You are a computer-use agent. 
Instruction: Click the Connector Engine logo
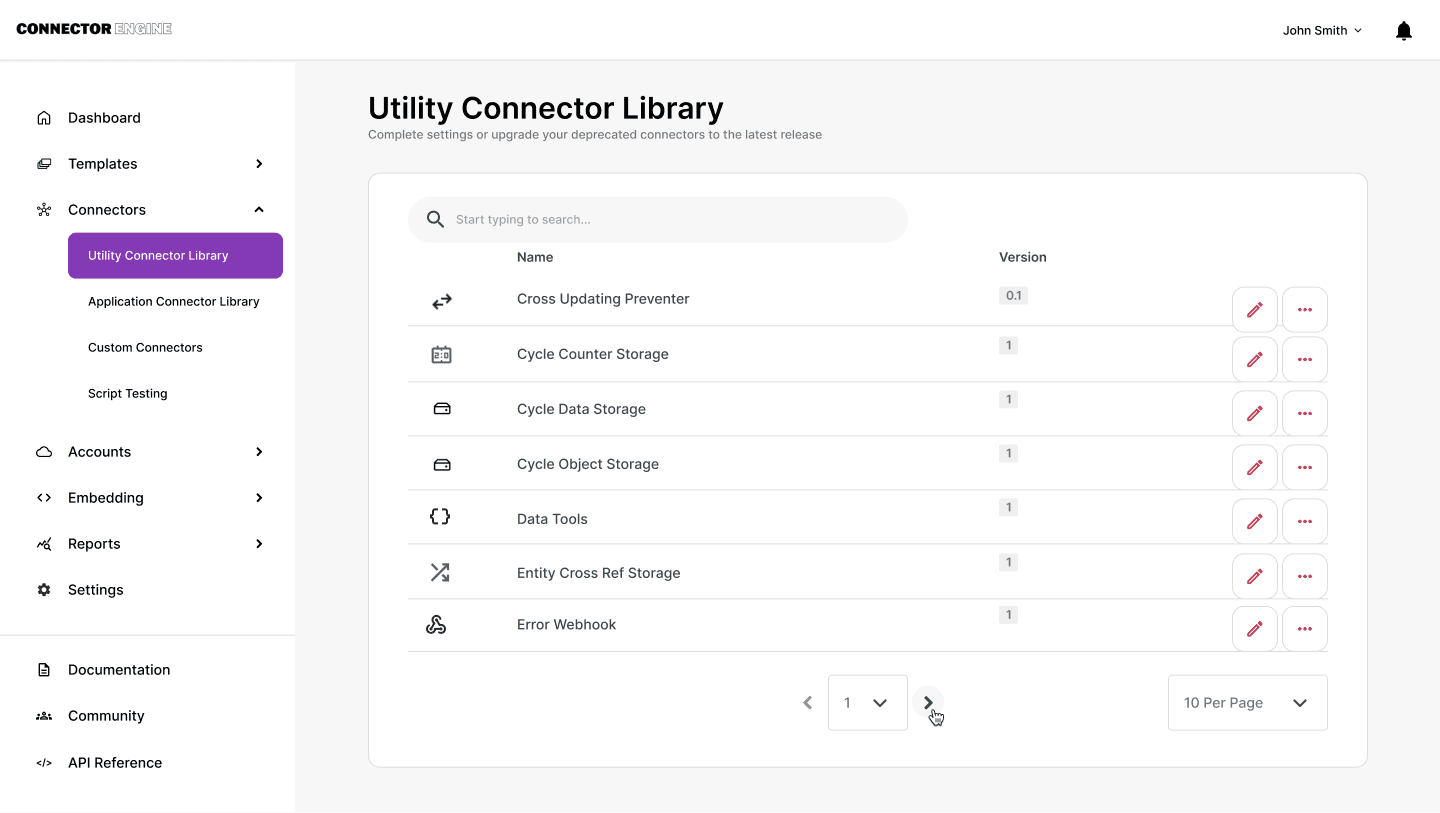[x=93, y=28]
